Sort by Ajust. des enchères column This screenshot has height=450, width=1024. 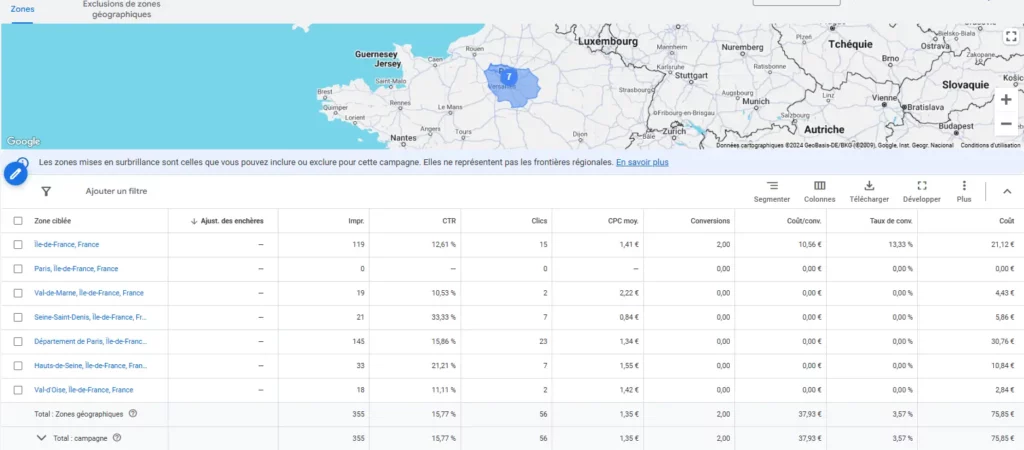click(227, 221)
